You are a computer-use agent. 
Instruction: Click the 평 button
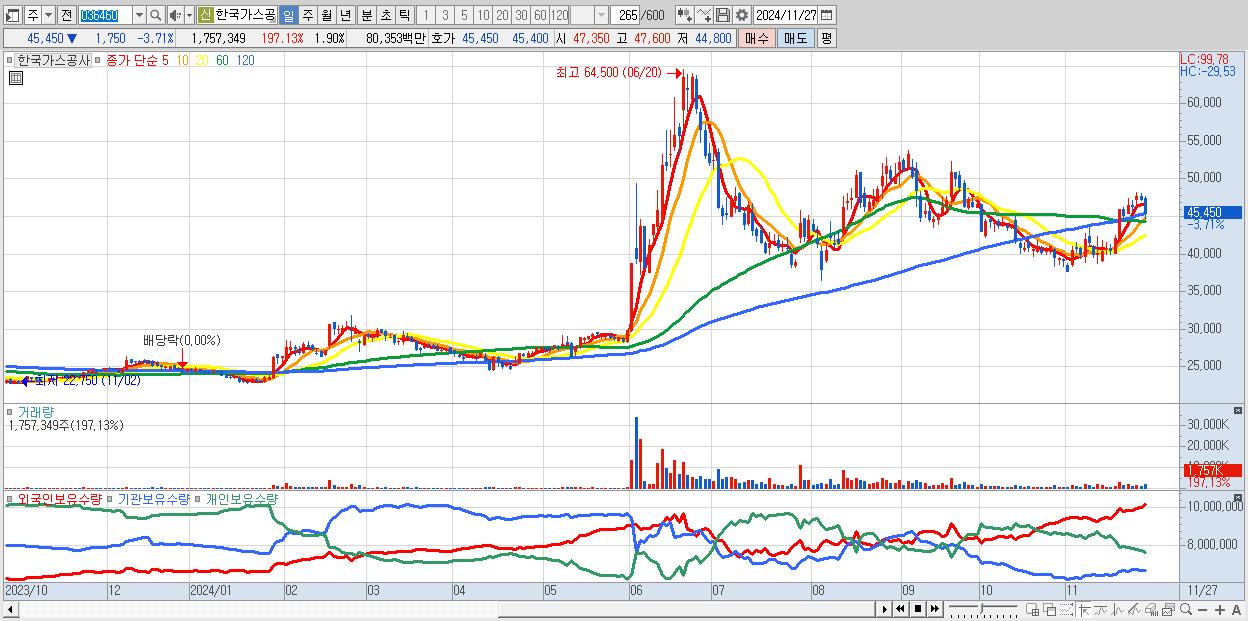point(826,38)
